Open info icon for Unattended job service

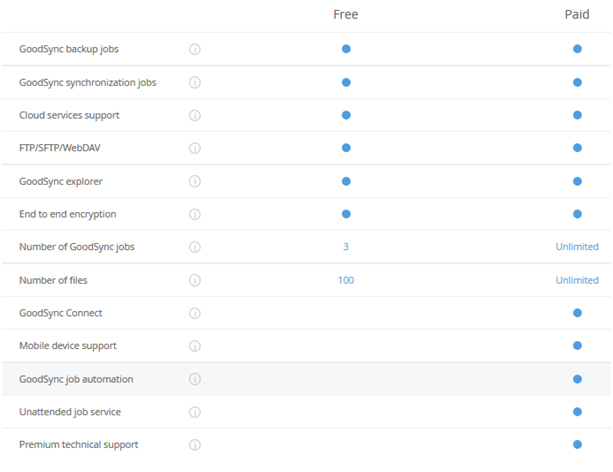click(x=195, y=412)
